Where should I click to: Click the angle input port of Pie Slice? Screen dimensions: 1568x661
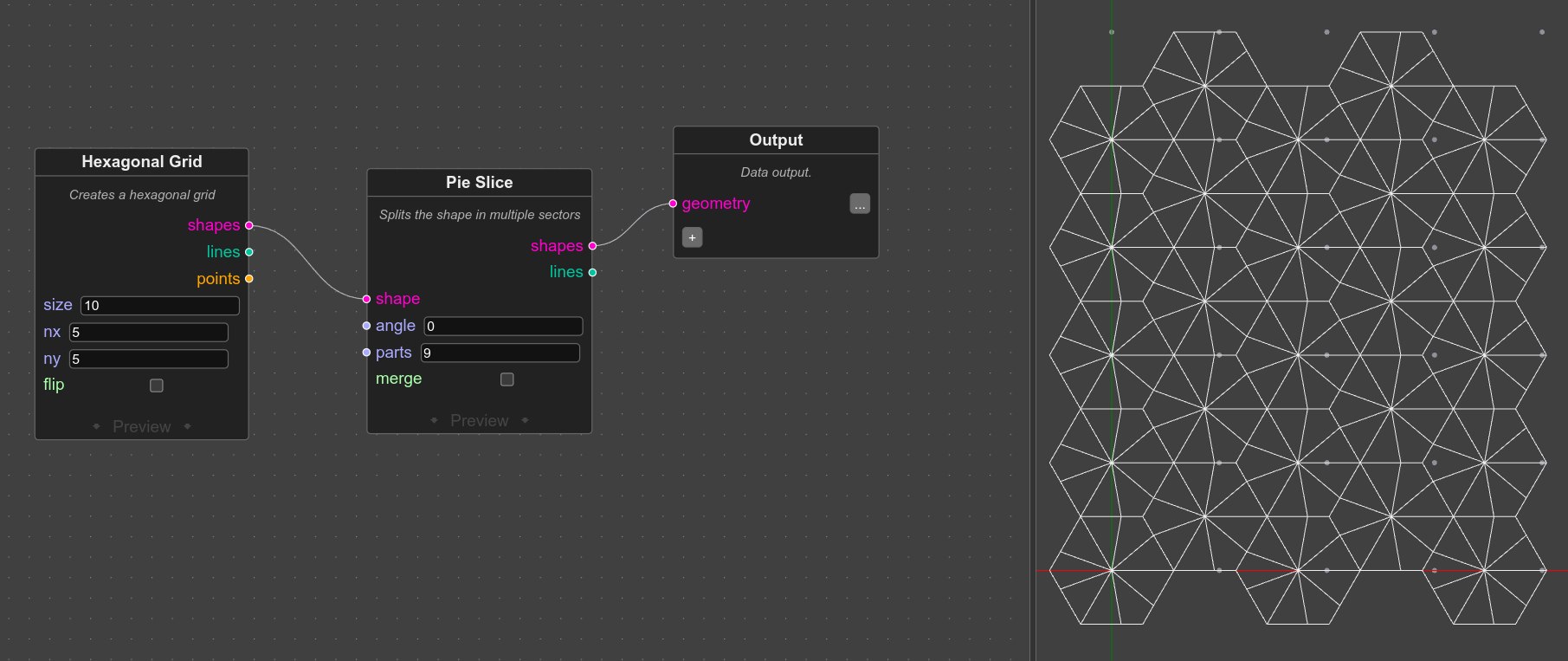click(x=367, y=326)
